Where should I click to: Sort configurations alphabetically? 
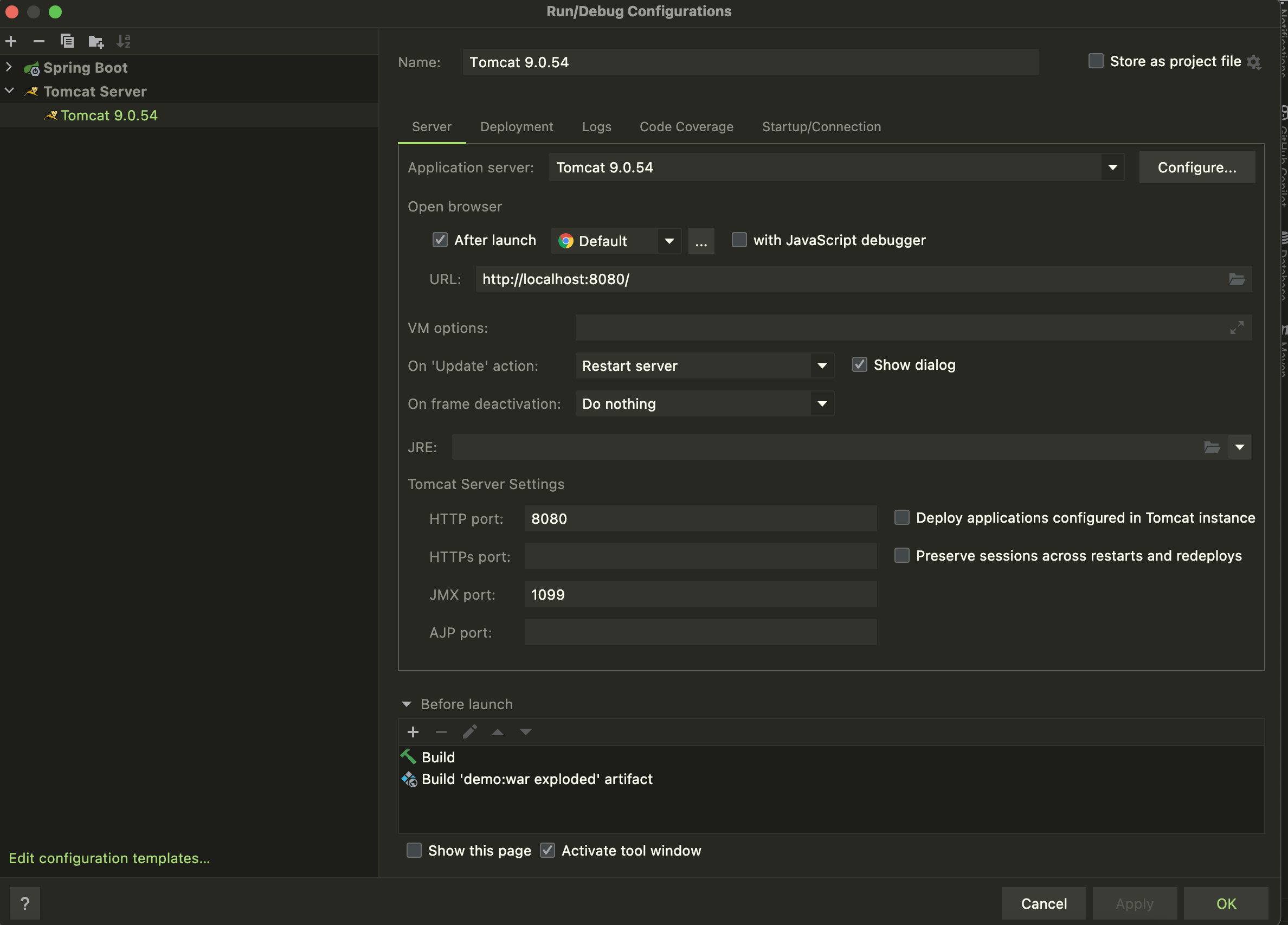coord(124,41)
